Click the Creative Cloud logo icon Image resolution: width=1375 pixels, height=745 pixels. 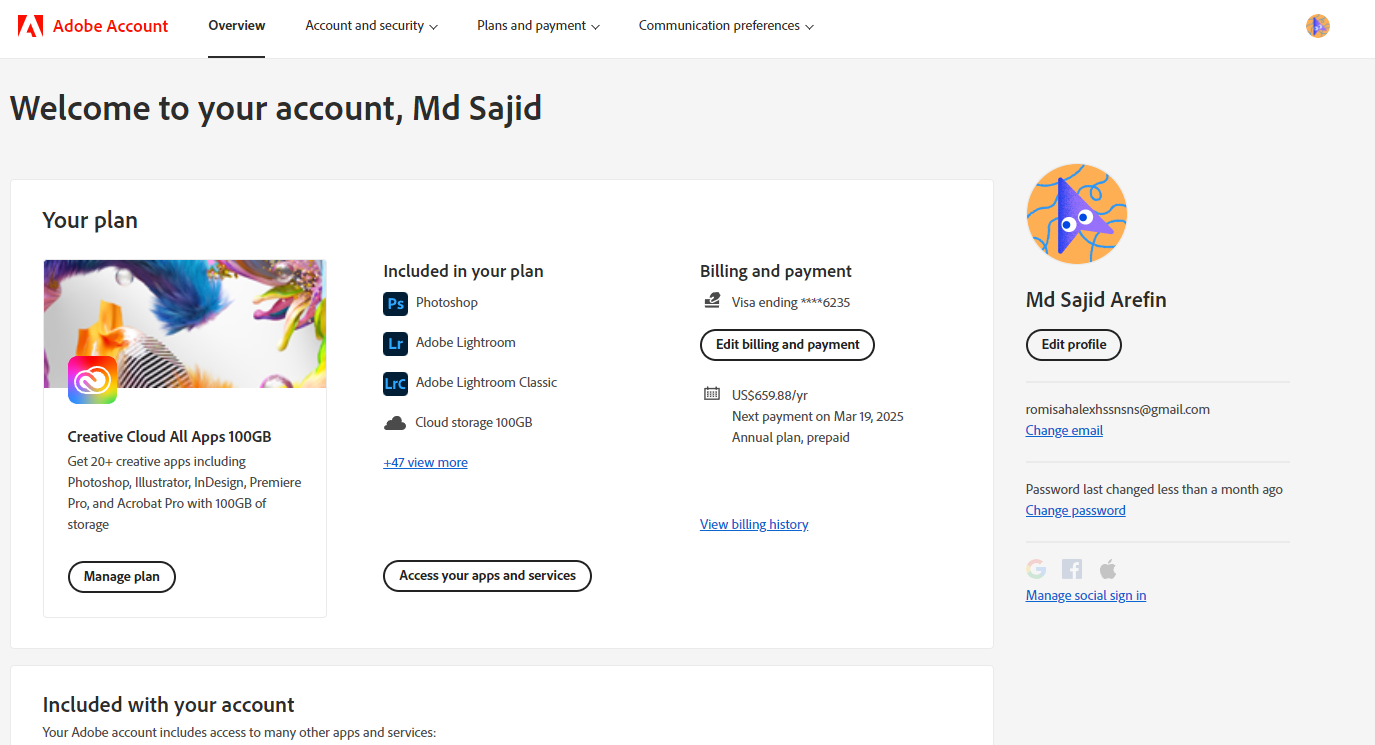click(92, 380)
